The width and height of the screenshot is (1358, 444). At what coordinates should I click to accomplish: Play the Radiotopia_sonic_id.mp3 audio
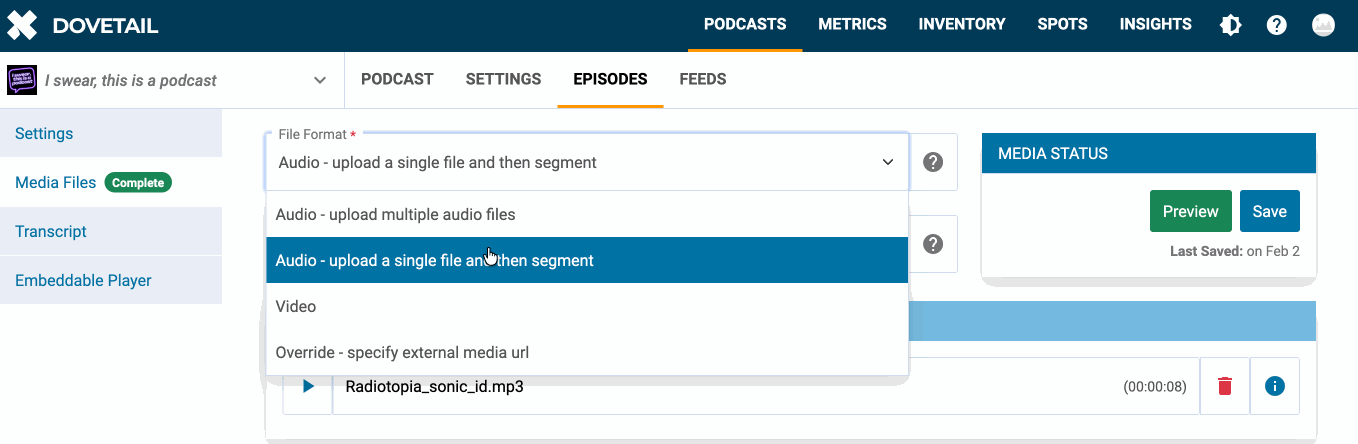308,386
